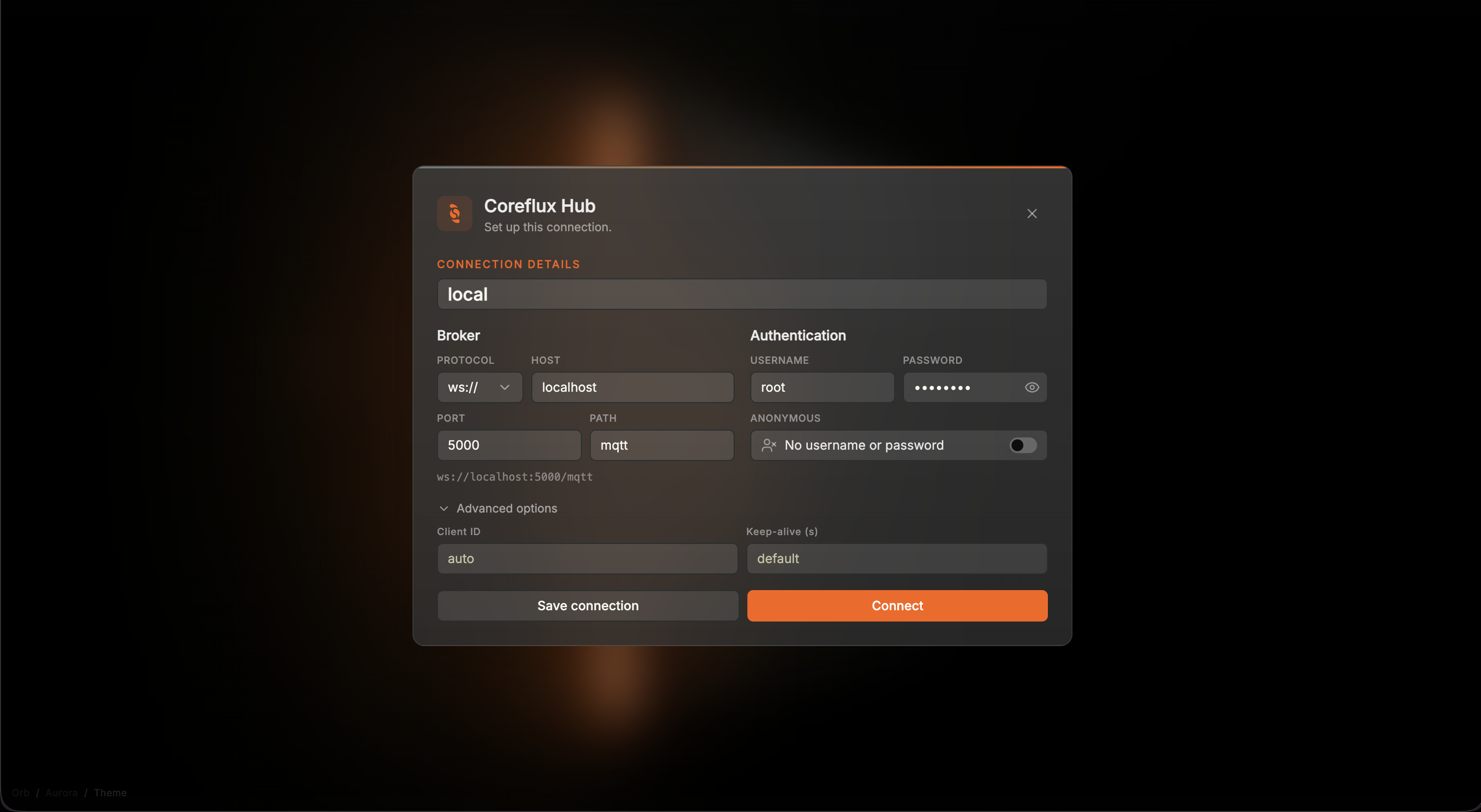Click the anonymous user icon
The image size is (1481, 812).
(x=768, y=445)
